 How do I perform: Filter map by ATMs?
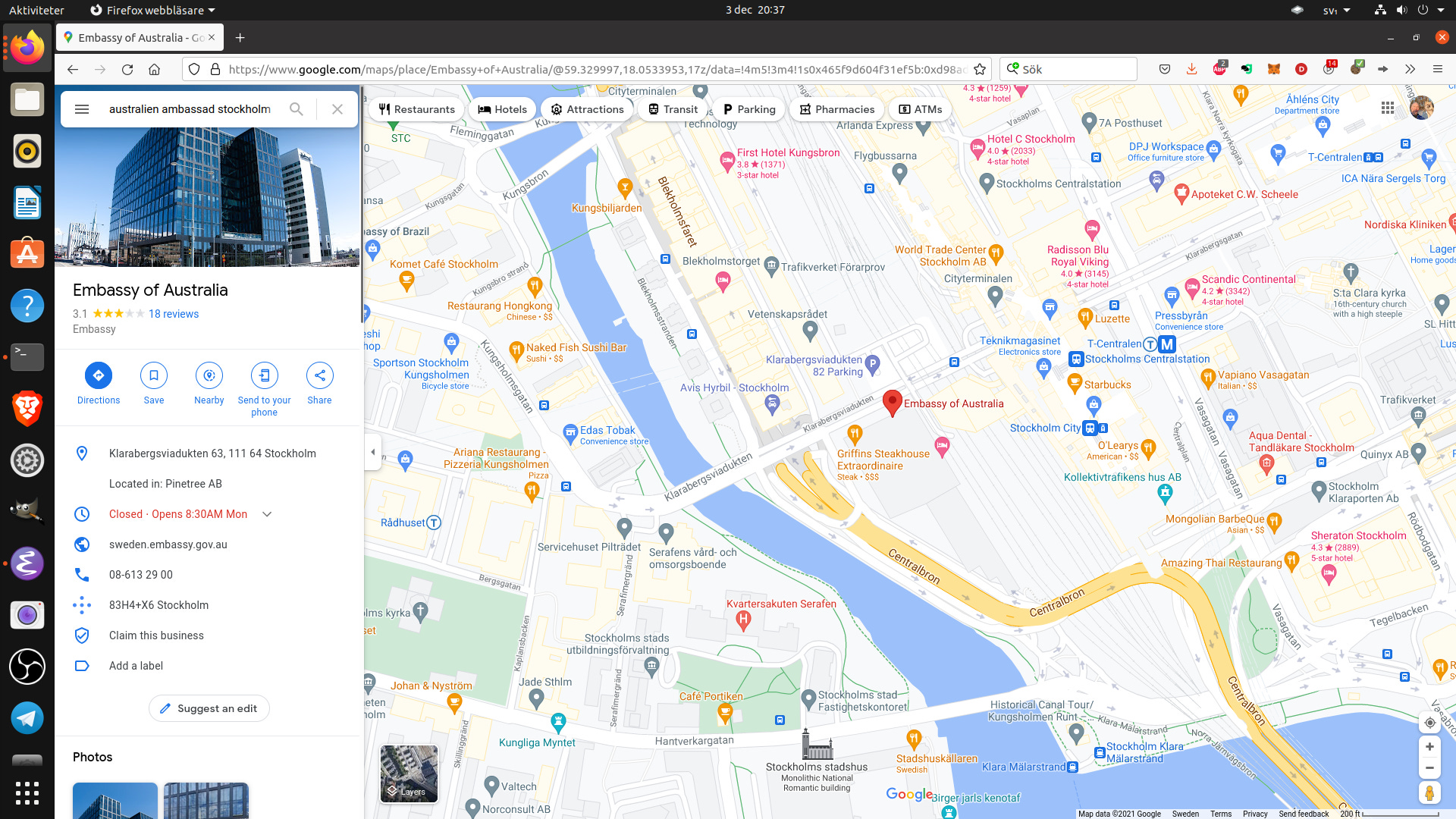tap(920, 109)
